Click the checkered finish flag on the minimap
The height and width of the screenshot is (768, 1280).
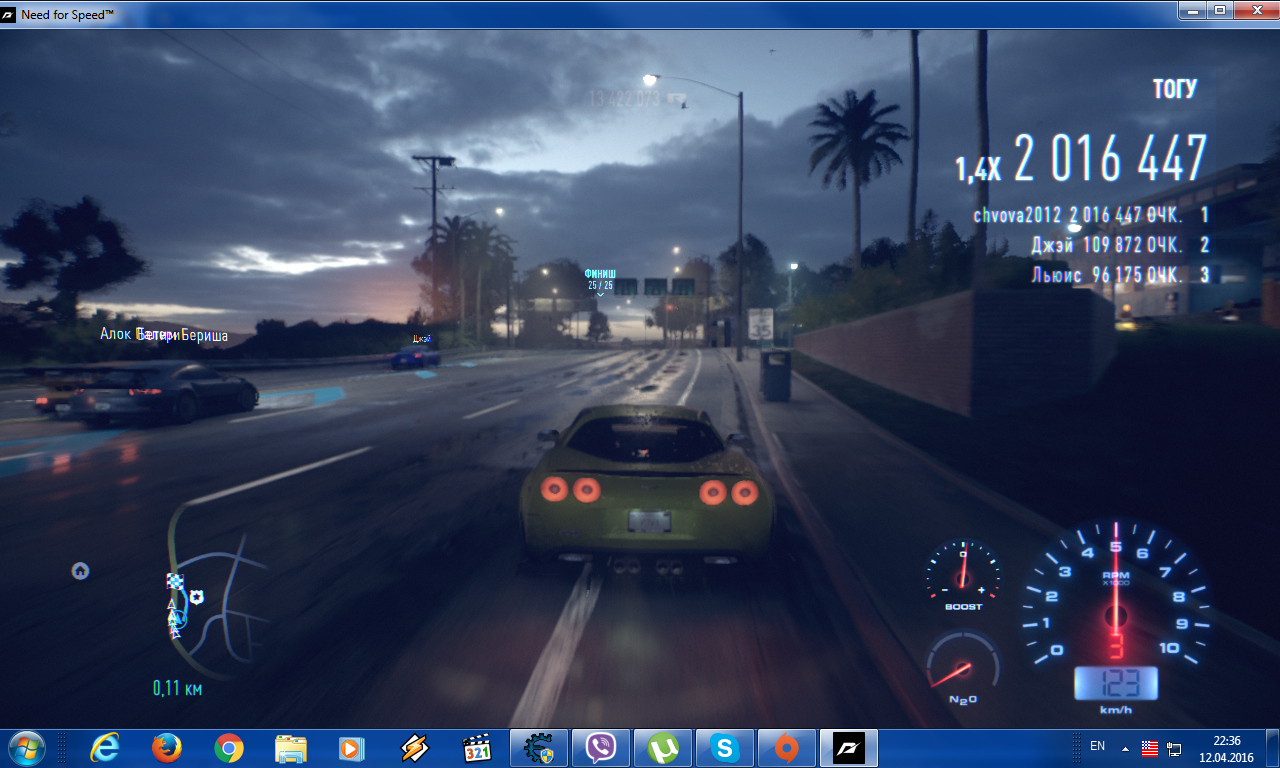175,581
